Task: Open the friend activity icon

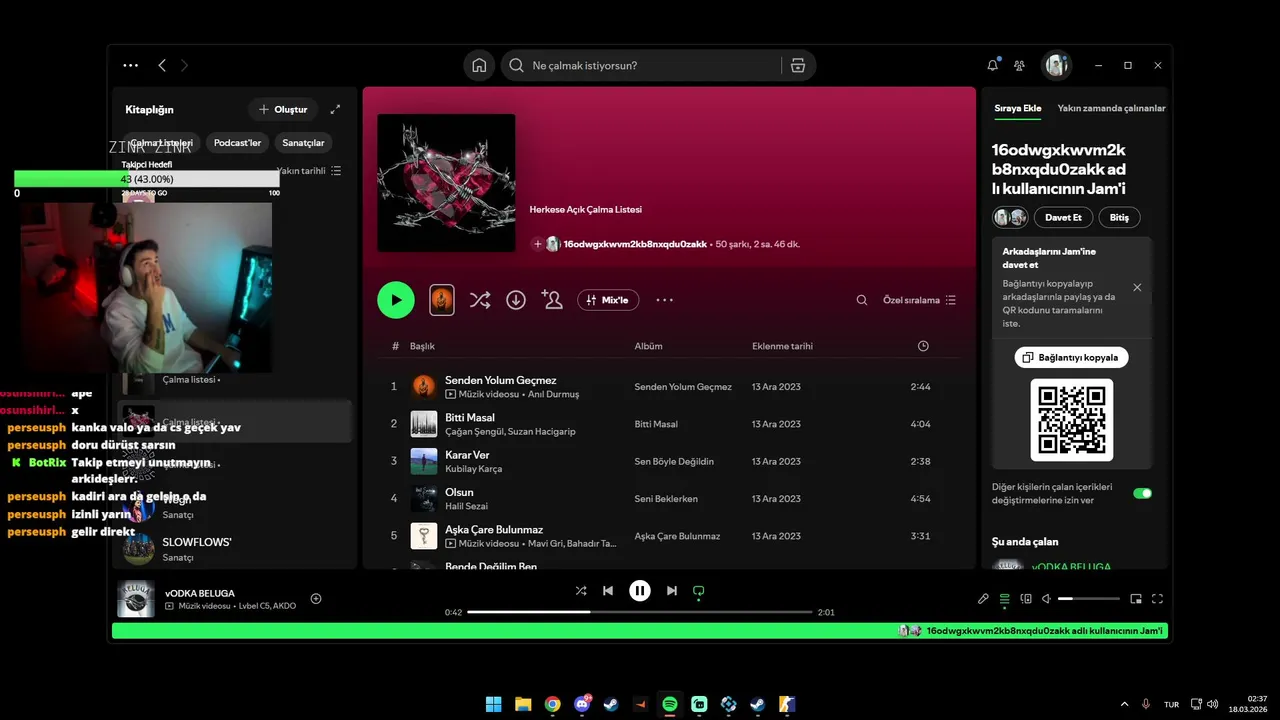Action: [1019, 65]
